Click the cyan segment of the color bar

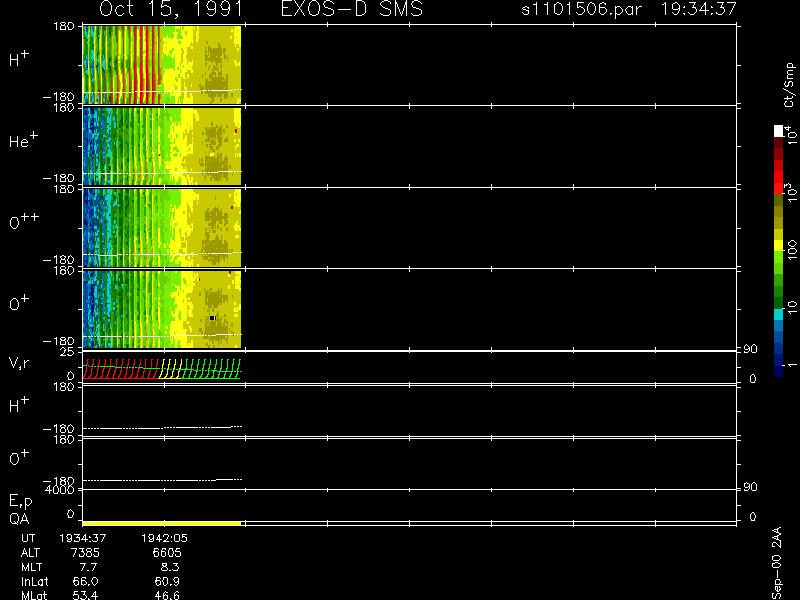pos(779,315)
